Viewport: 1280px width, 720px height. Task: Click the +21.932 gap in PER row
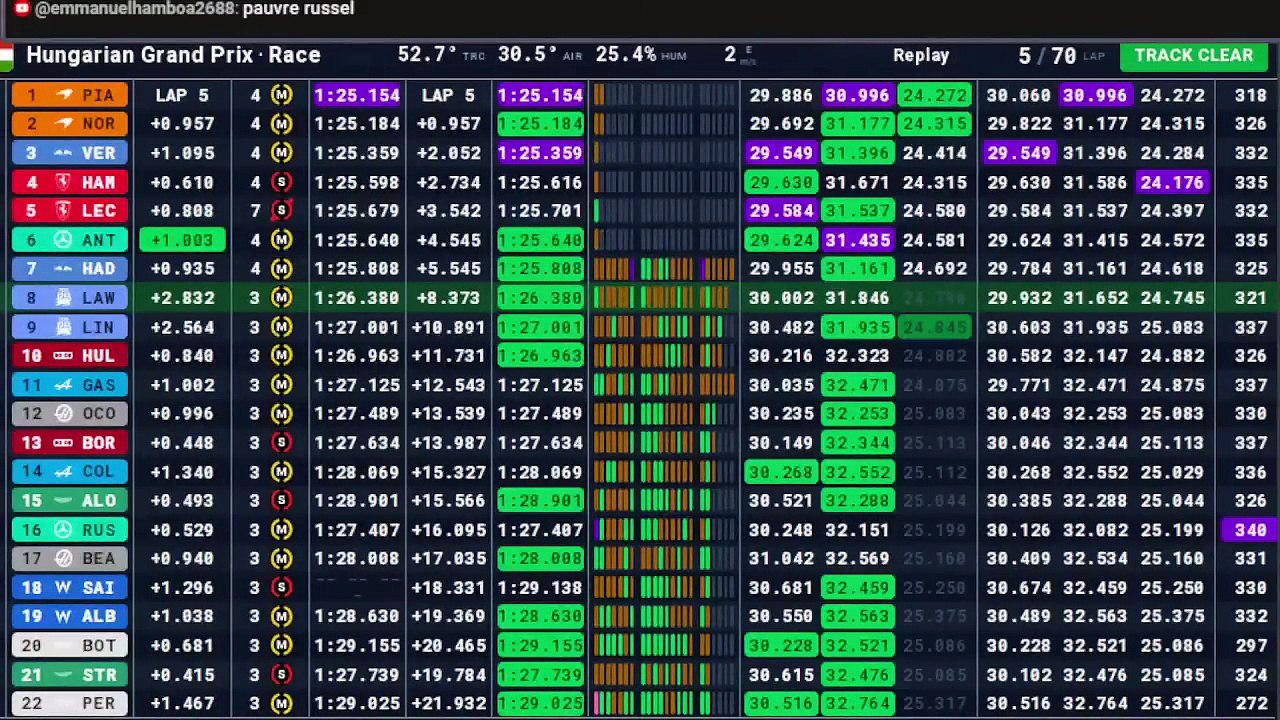tap(448, 704)
